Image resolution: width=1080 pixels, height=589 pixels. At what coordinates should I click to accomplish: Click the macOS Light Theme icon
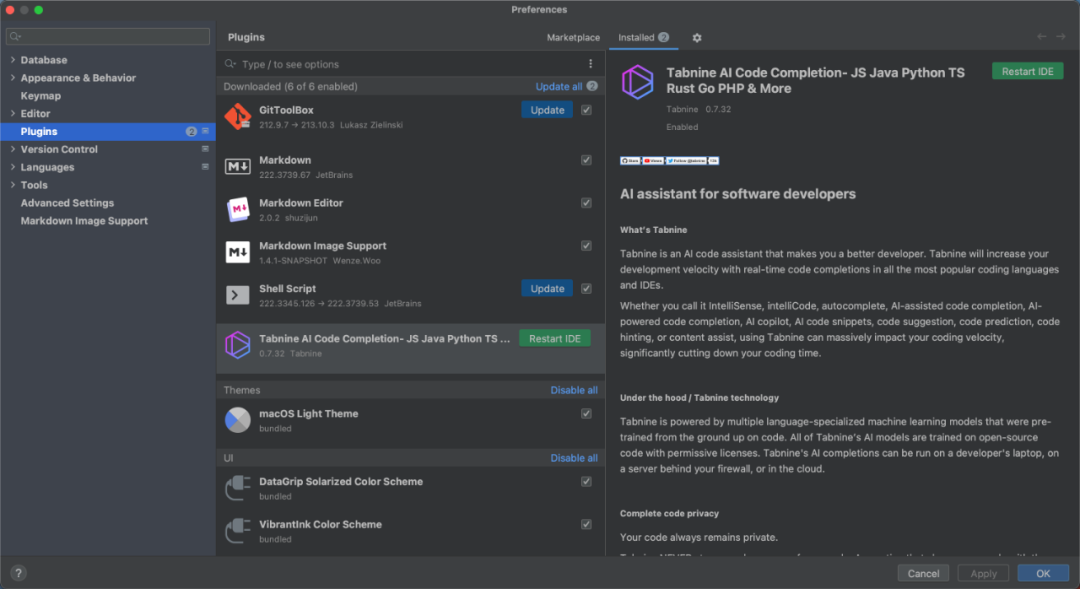[238, 420]
